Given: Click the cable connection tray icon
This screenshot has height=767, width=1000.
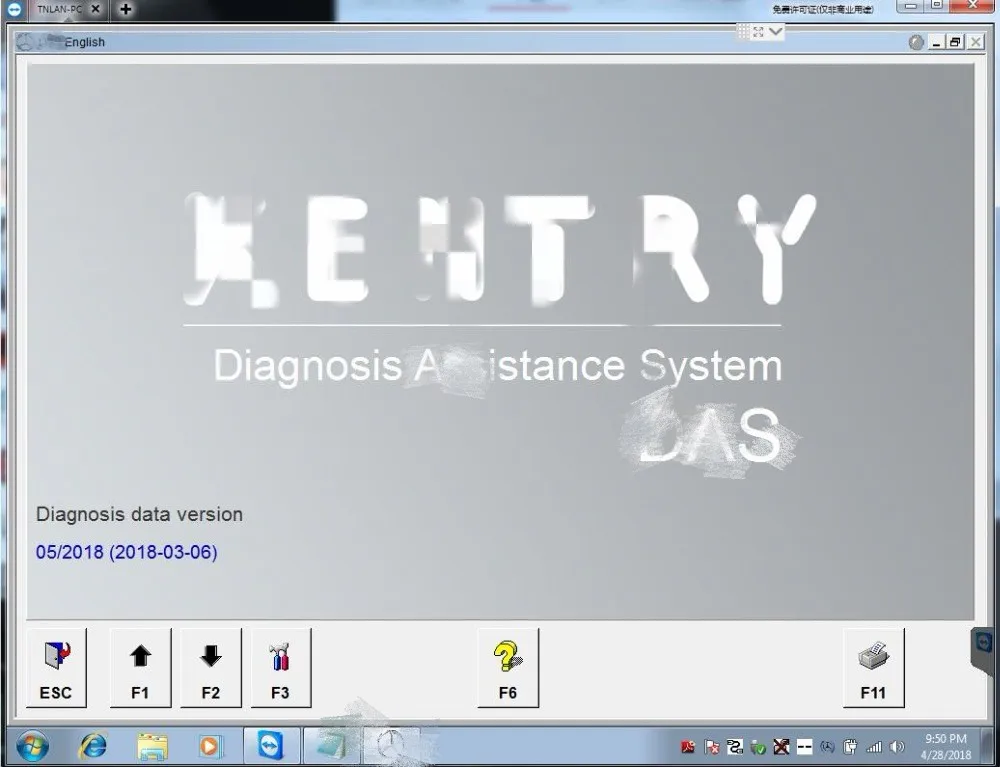Looking at the screenshot, I should [735, 747].
